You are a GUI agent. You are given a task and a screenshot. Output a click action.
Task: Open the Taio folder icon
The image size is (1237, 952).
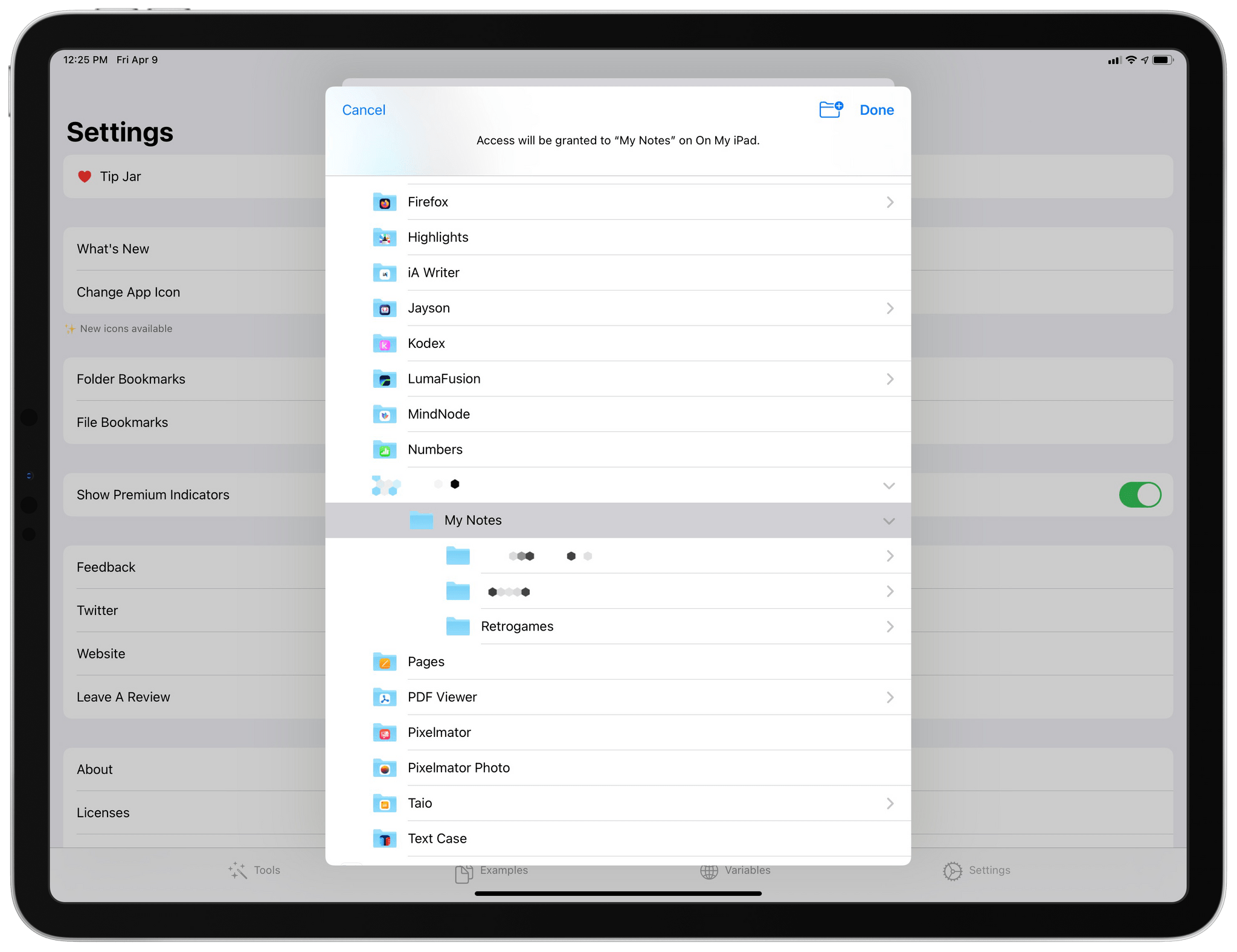[385, 803]
